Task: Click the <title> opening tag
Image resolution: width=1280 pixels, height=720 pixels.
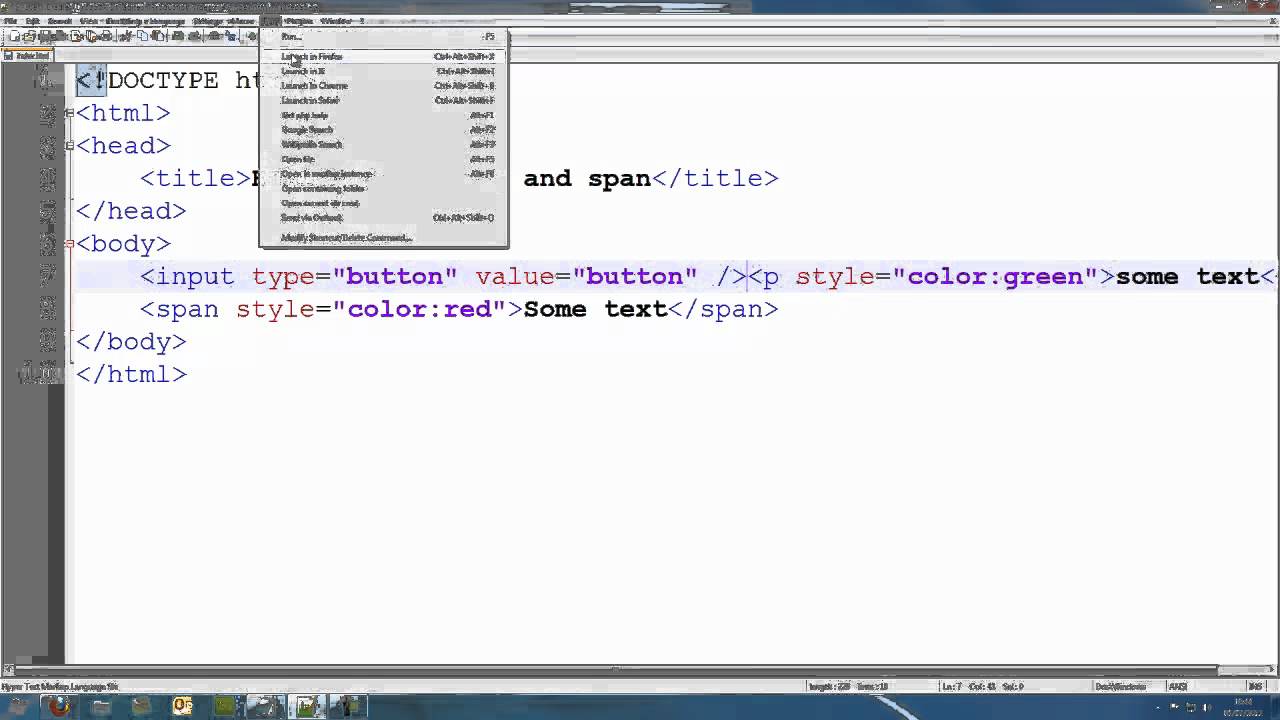Action: click(x=195, y=179)
